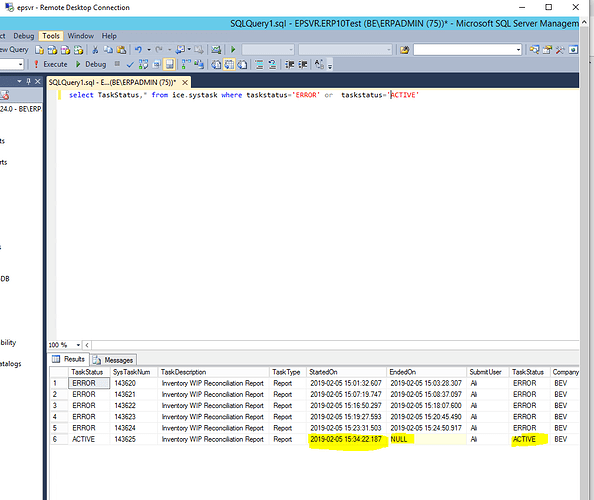The width and height of the screenshot is (594, 500).
Task: Click Specify Values for Template Parameters icon
Action: [319, 64]
